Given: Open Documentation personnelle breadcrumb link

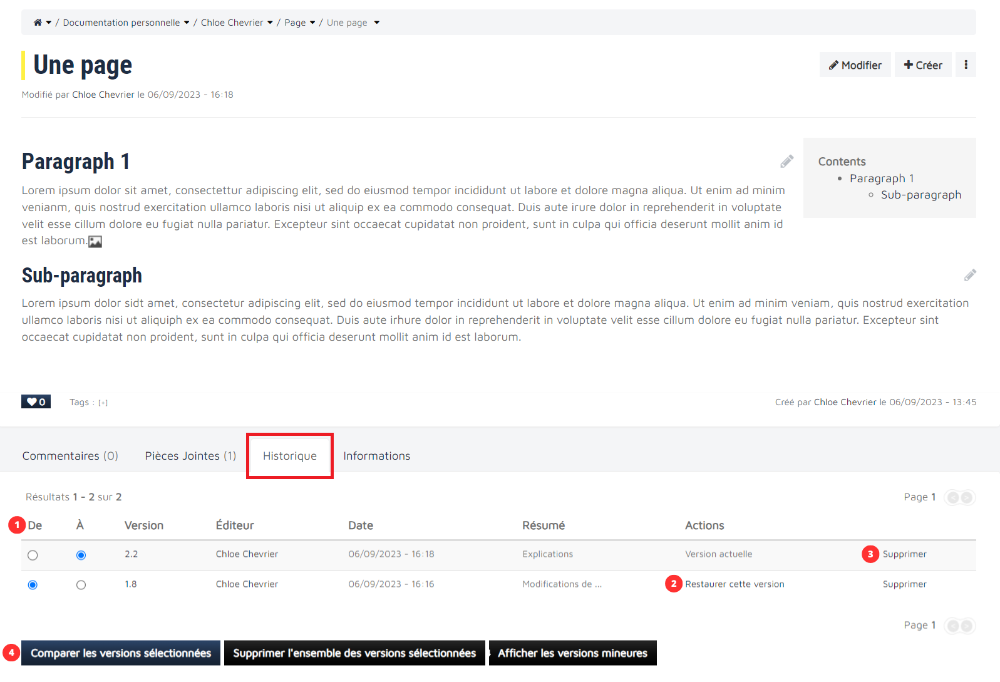Looking at the screenshot, I should pyautogui.click(x=121, y=22).
